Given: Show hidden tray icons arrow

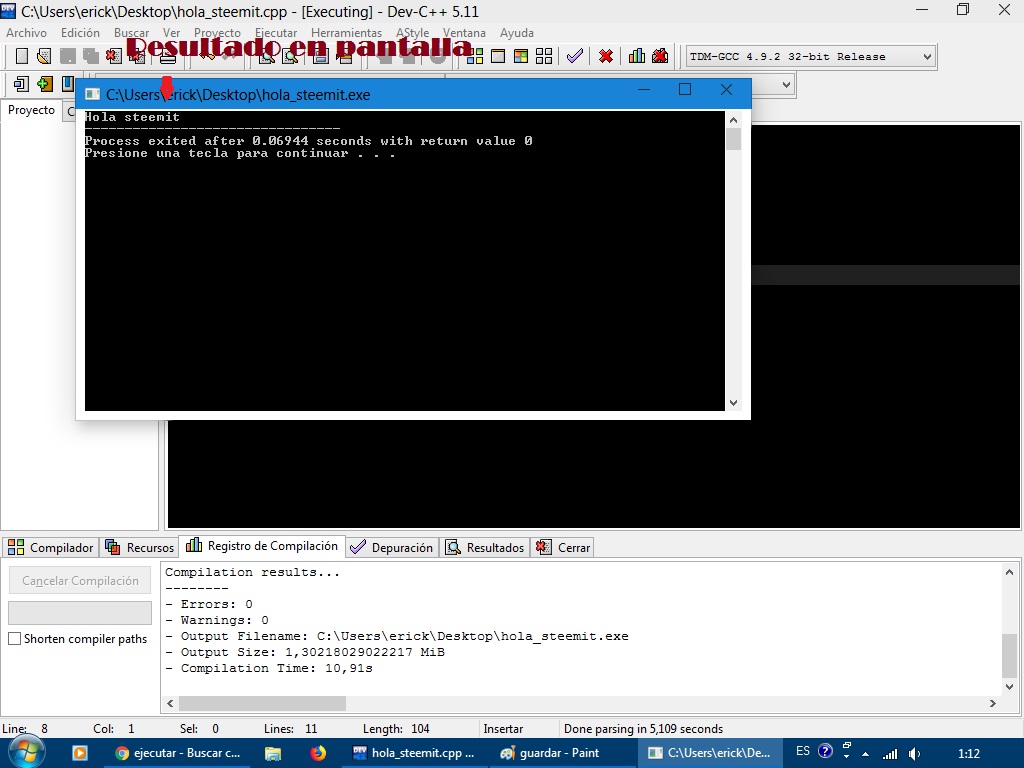Looking at the screenshot, I should [865, 754].
